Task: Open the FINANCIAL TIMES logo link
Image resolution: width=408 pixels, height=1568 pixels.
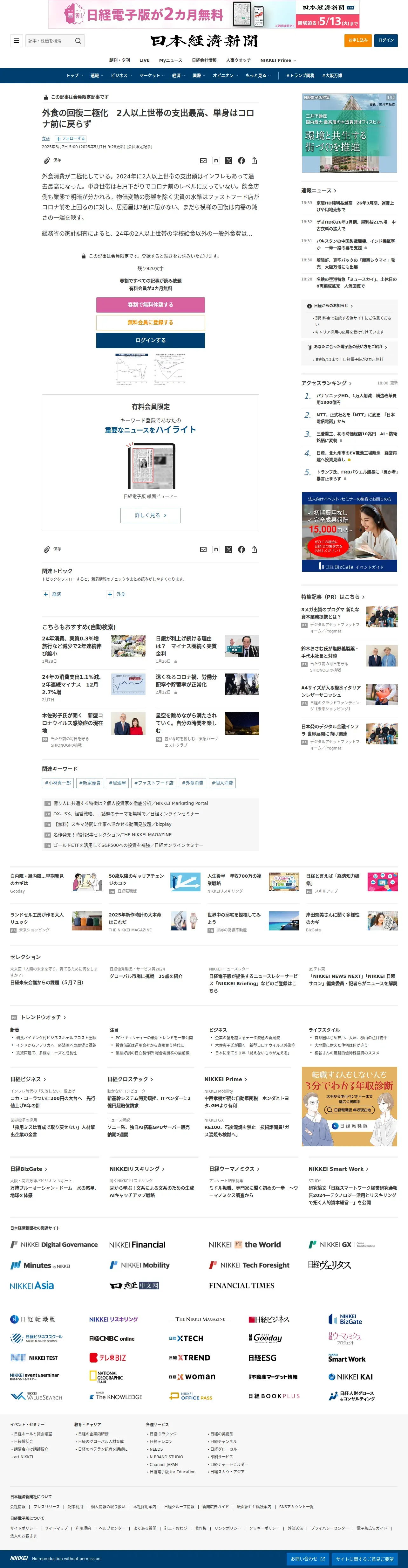Action: (x=241, y=1286)
